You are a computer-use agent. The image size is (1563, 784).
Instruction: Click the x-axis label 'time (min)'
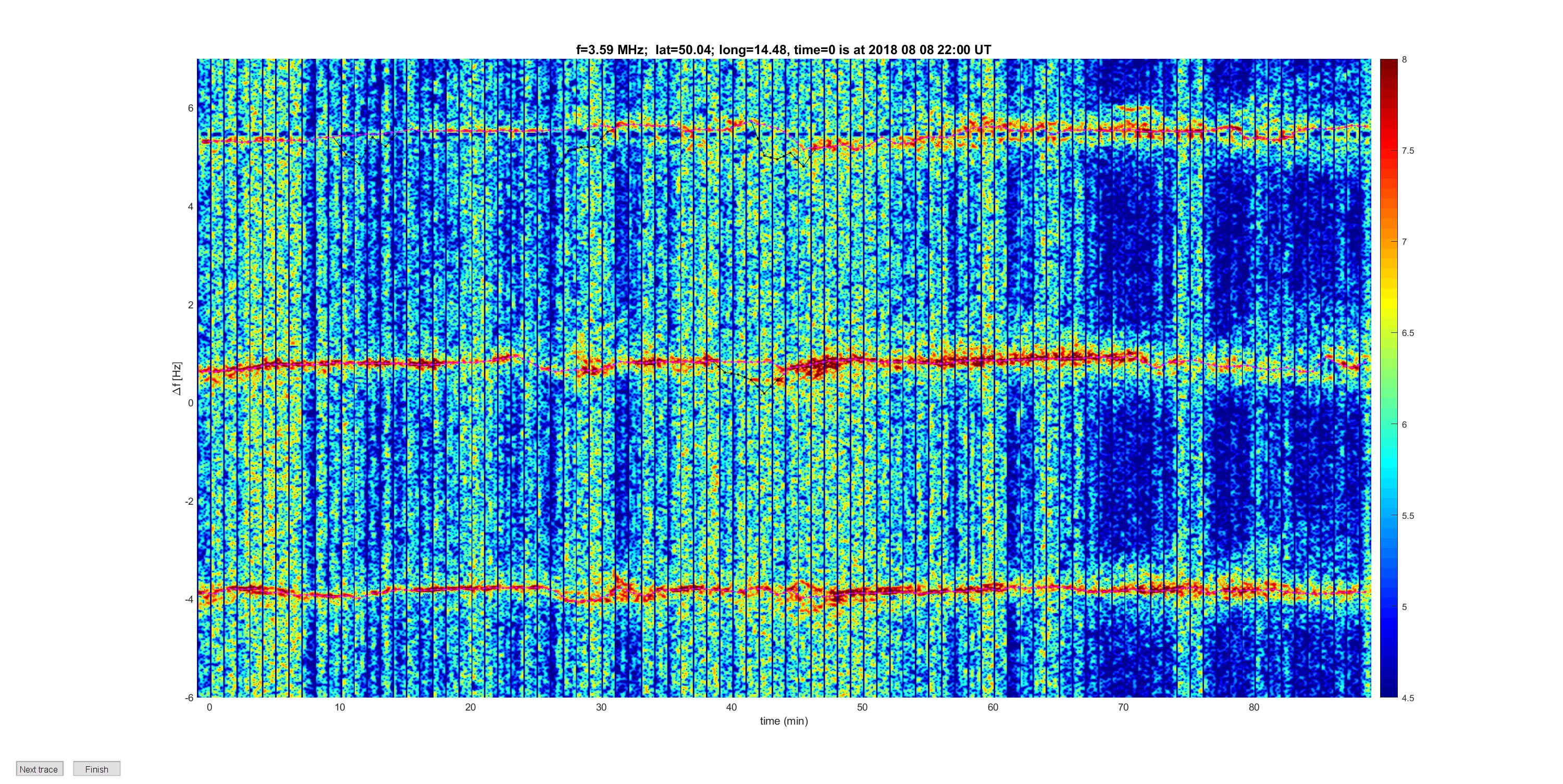[x=784, y=721]
